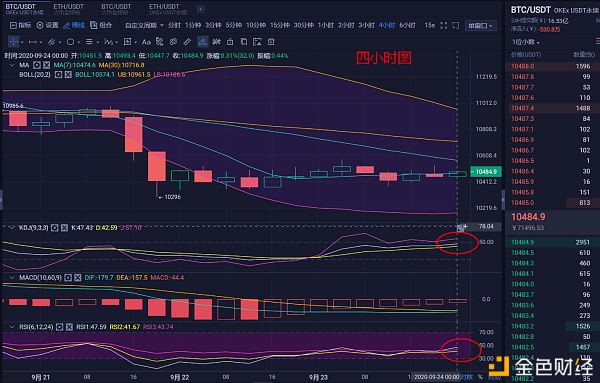
Task: Click the chain link drawing icon
Action: pyautogui.click(x=173, y=42)
